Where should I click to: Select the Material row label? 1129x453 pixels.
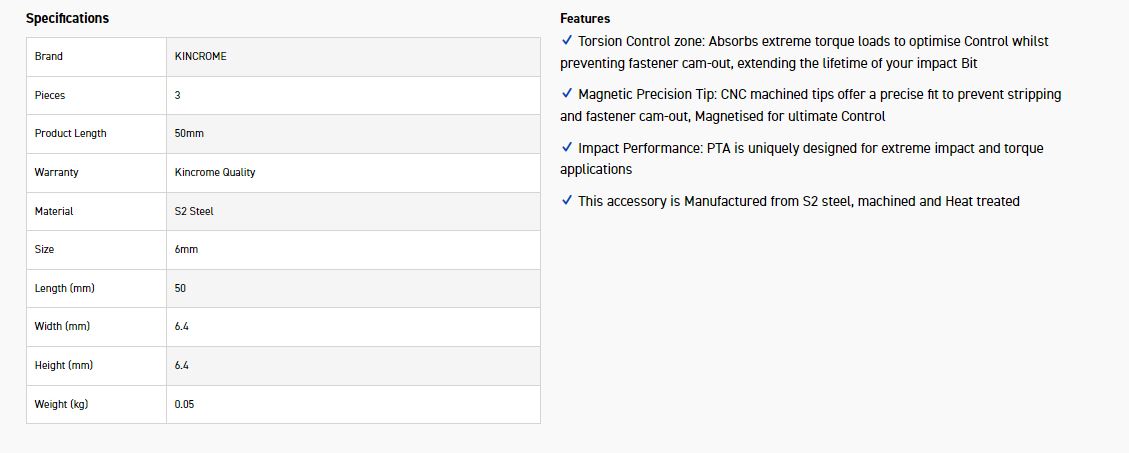[54, 211]
